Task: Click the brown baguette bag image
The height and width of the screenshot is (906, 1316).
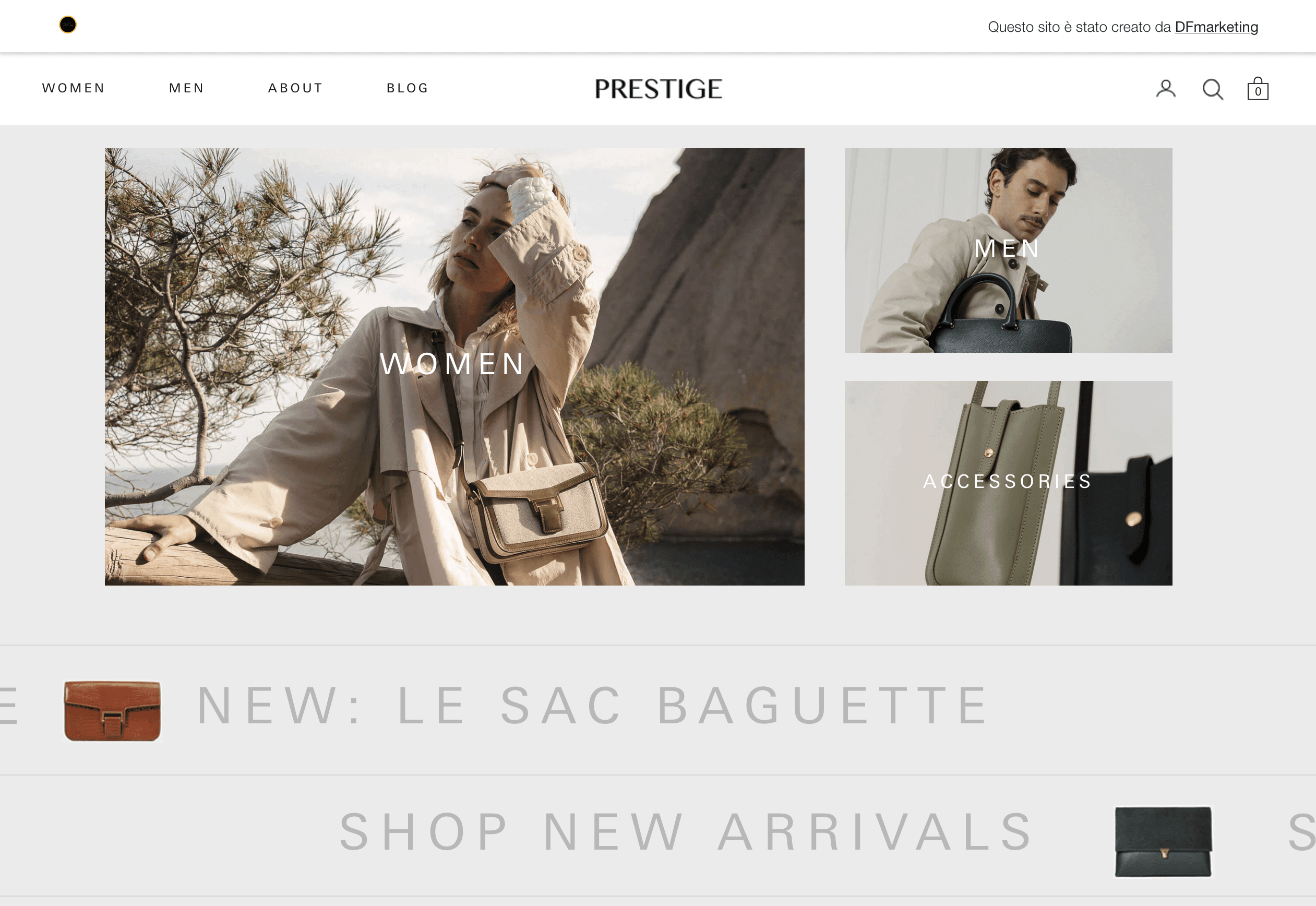Action: [x=112, y=710]
